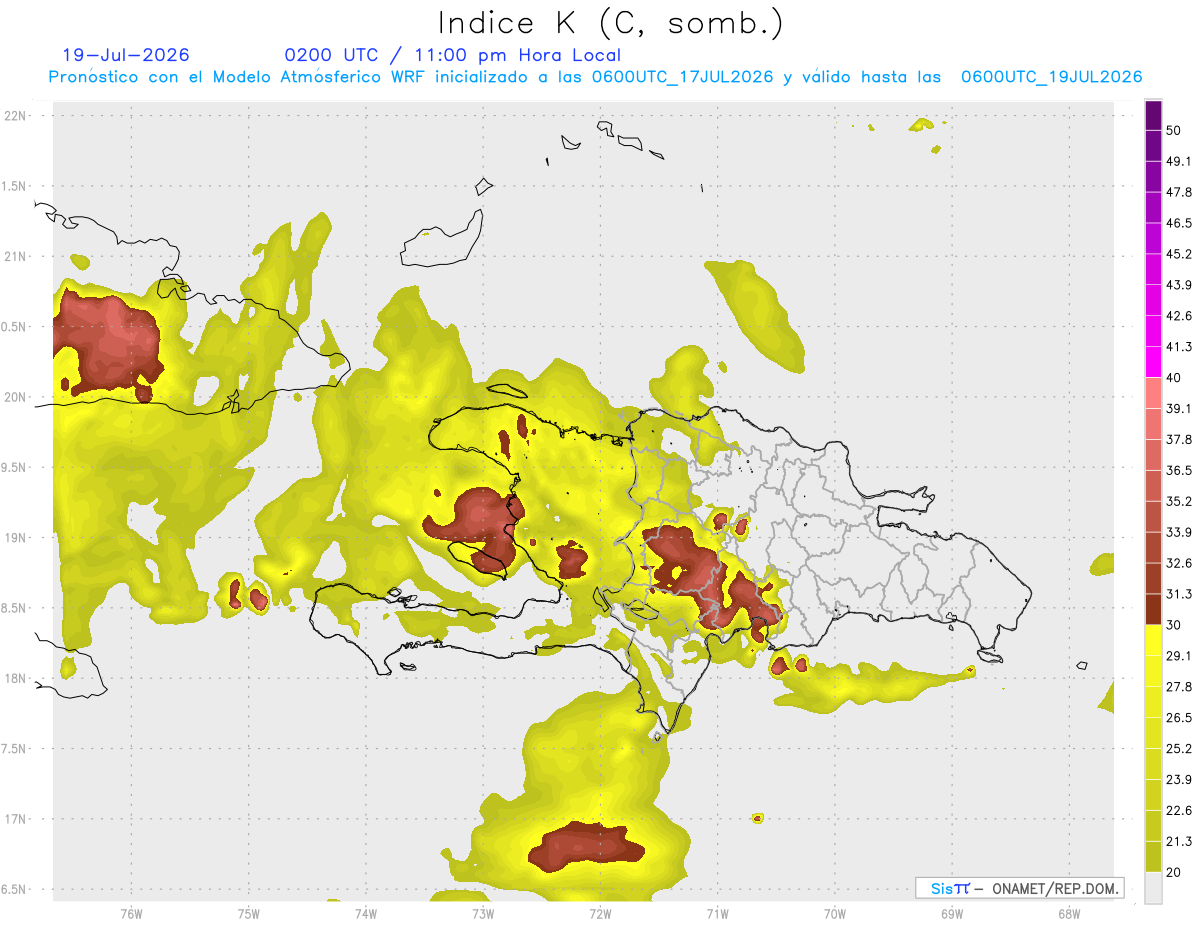The image size is (1200, 927).
Task: Click the colorbar value "35.2"
Action: tap(1179, 501)
